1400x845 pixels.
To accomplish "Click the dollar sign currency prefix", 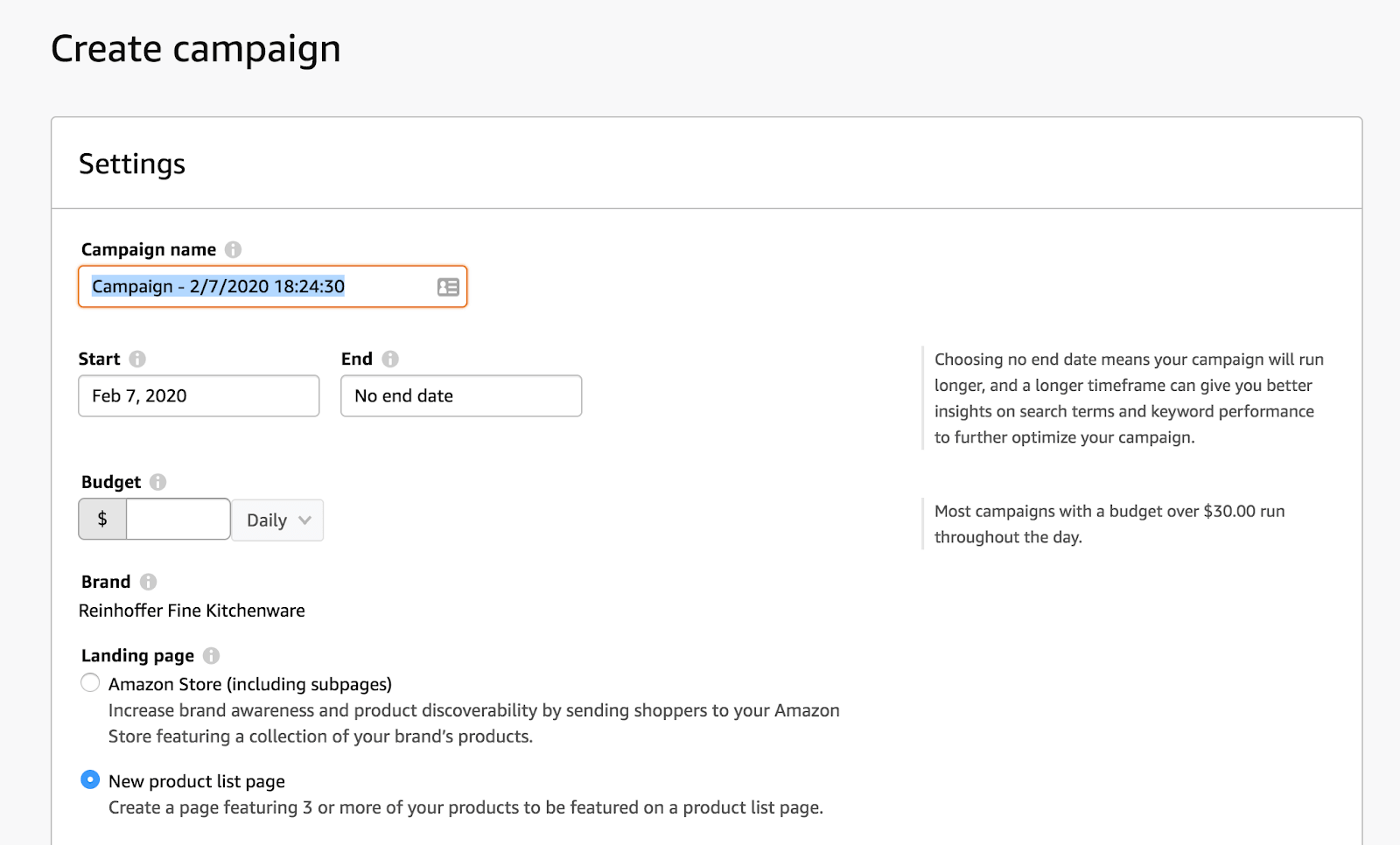I will pyautogui.click(x=102, y=520).
